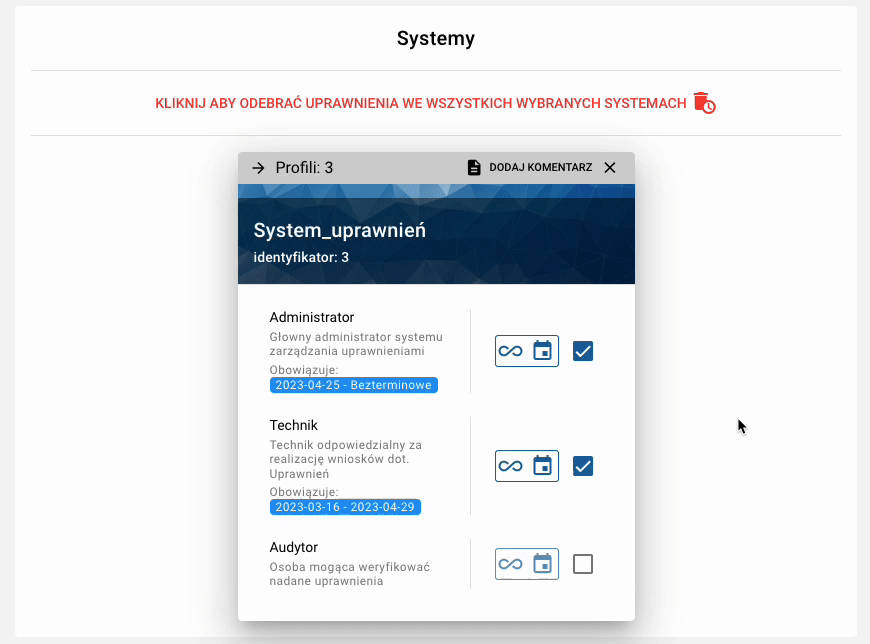Enable the Audytor profile checkbox

583,564
